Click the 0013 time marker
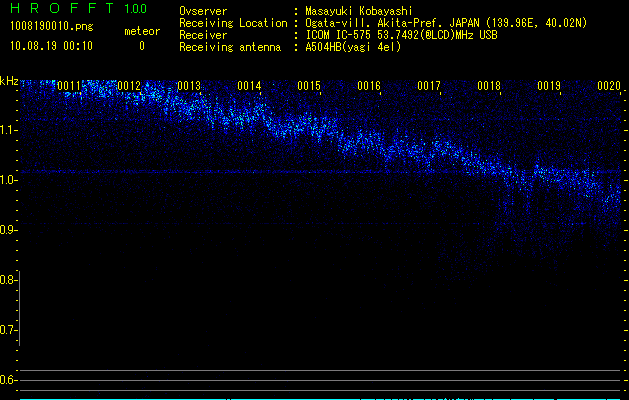Image resolution: width=629 pixels, height=400 pixels. (x=189, y=86)
